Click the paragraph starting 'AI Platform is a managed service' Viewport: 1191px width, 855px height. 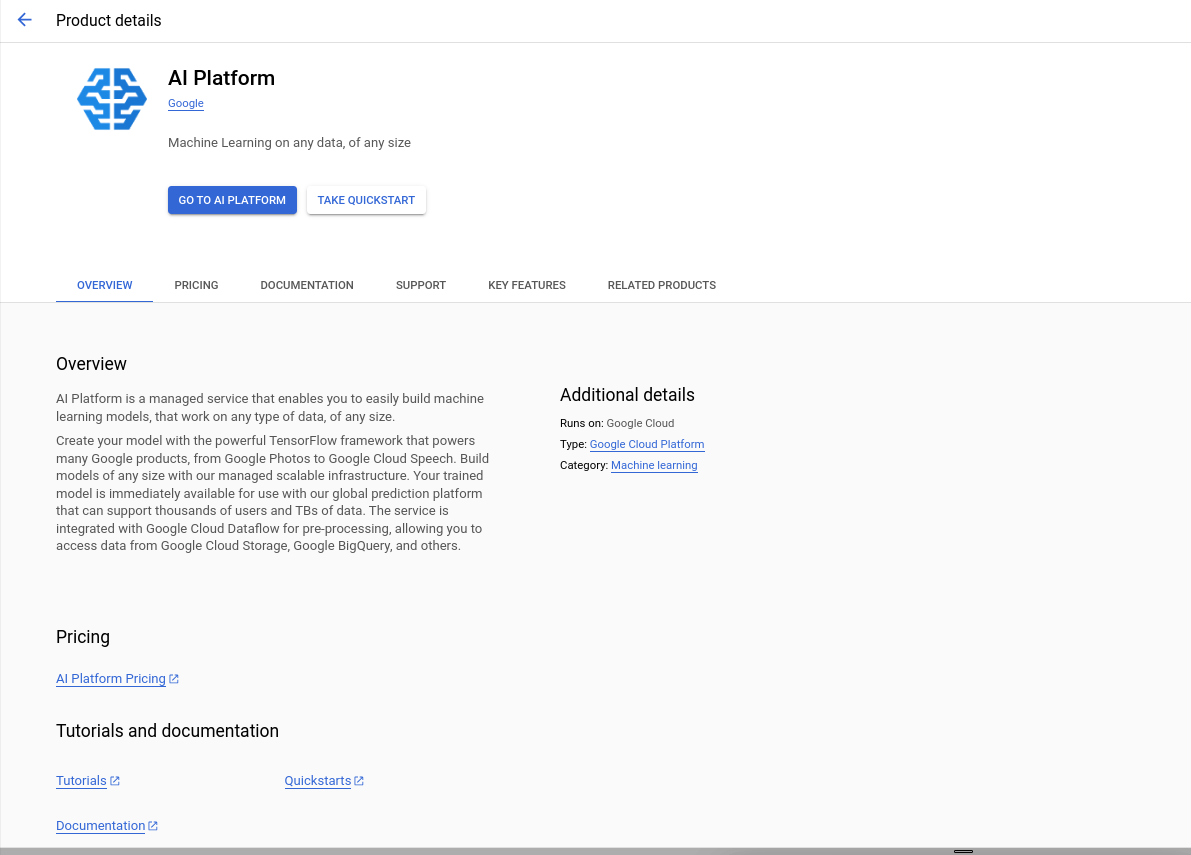(271, 408)
